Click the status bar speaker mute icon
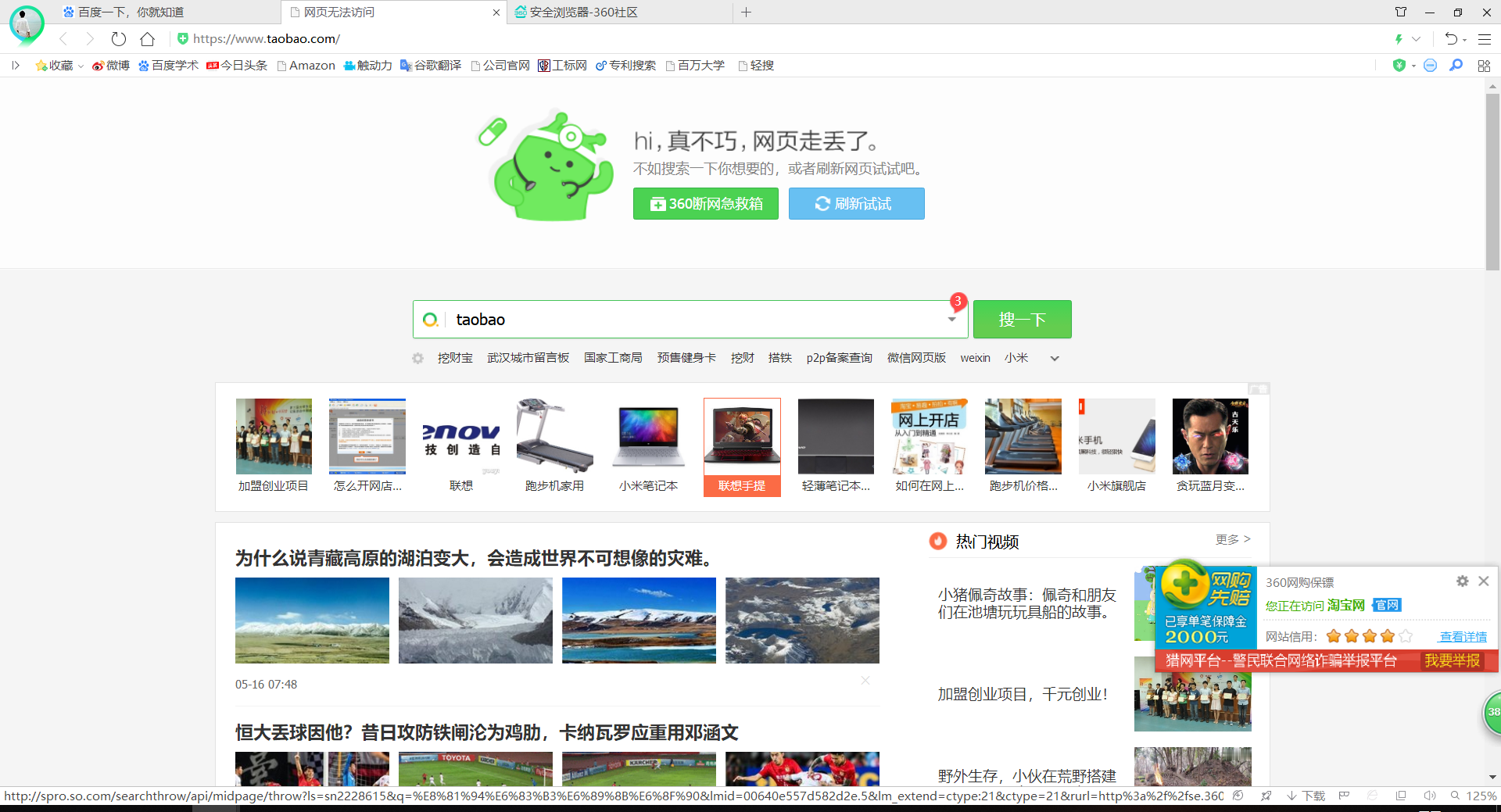This screenshot has height=812, width=1501. pos(1430,796)
